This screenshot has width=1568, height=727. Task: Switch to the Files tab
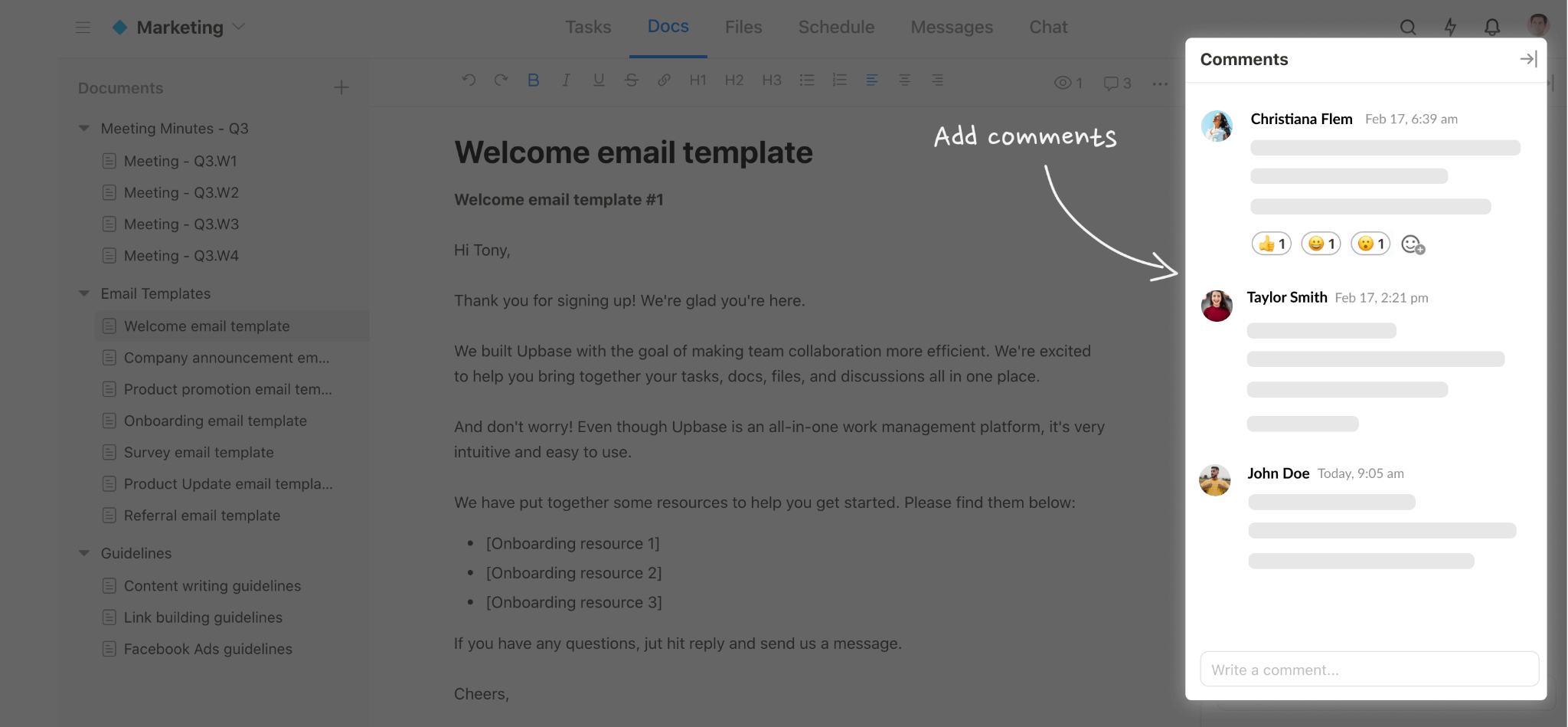click(x=743, y=27)
